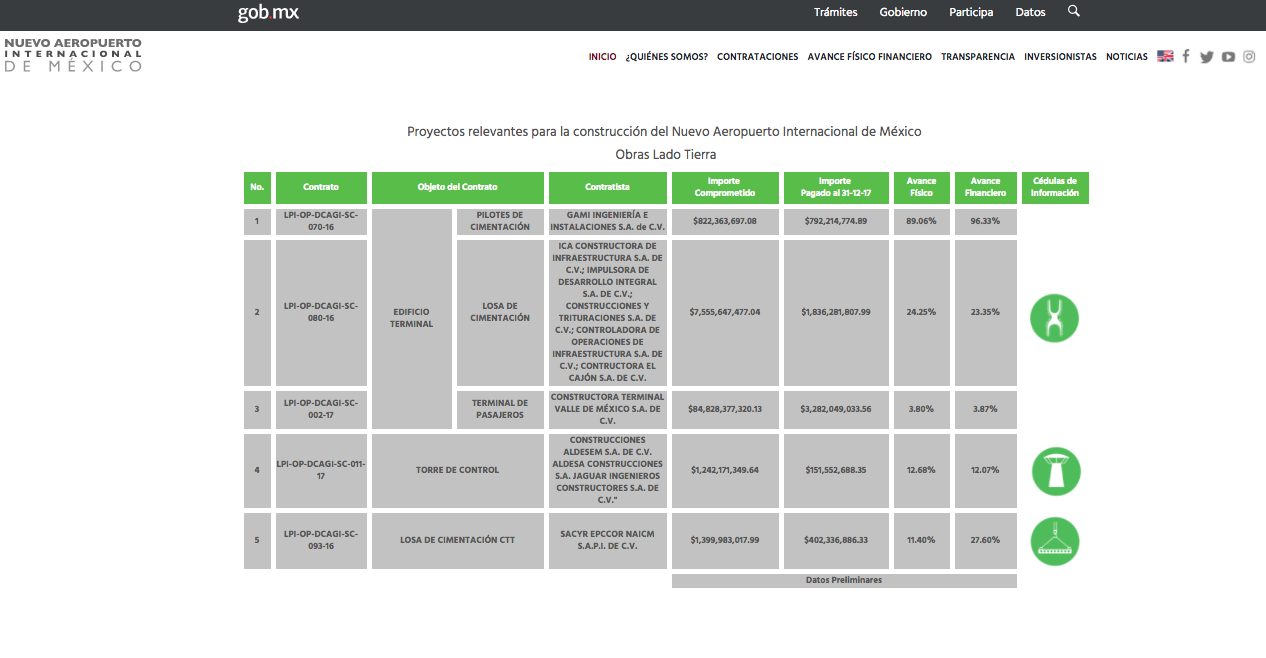1266x658 pixels.
Task: Click the Importe Pagado al 31-12-17 header
Action: coord(835,188)
